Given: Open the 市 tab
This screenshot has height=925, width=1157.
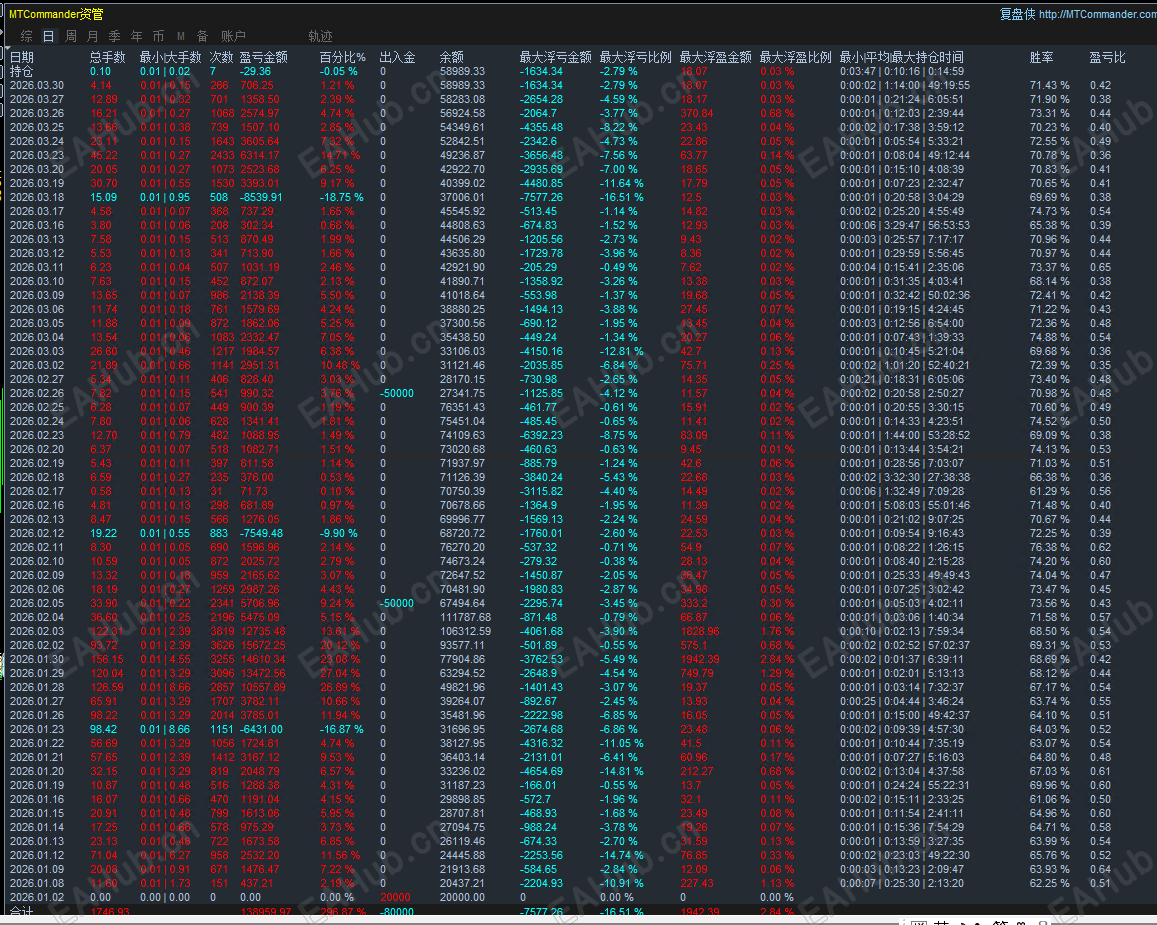Looking at the screenshot, I should pos(159,36).
